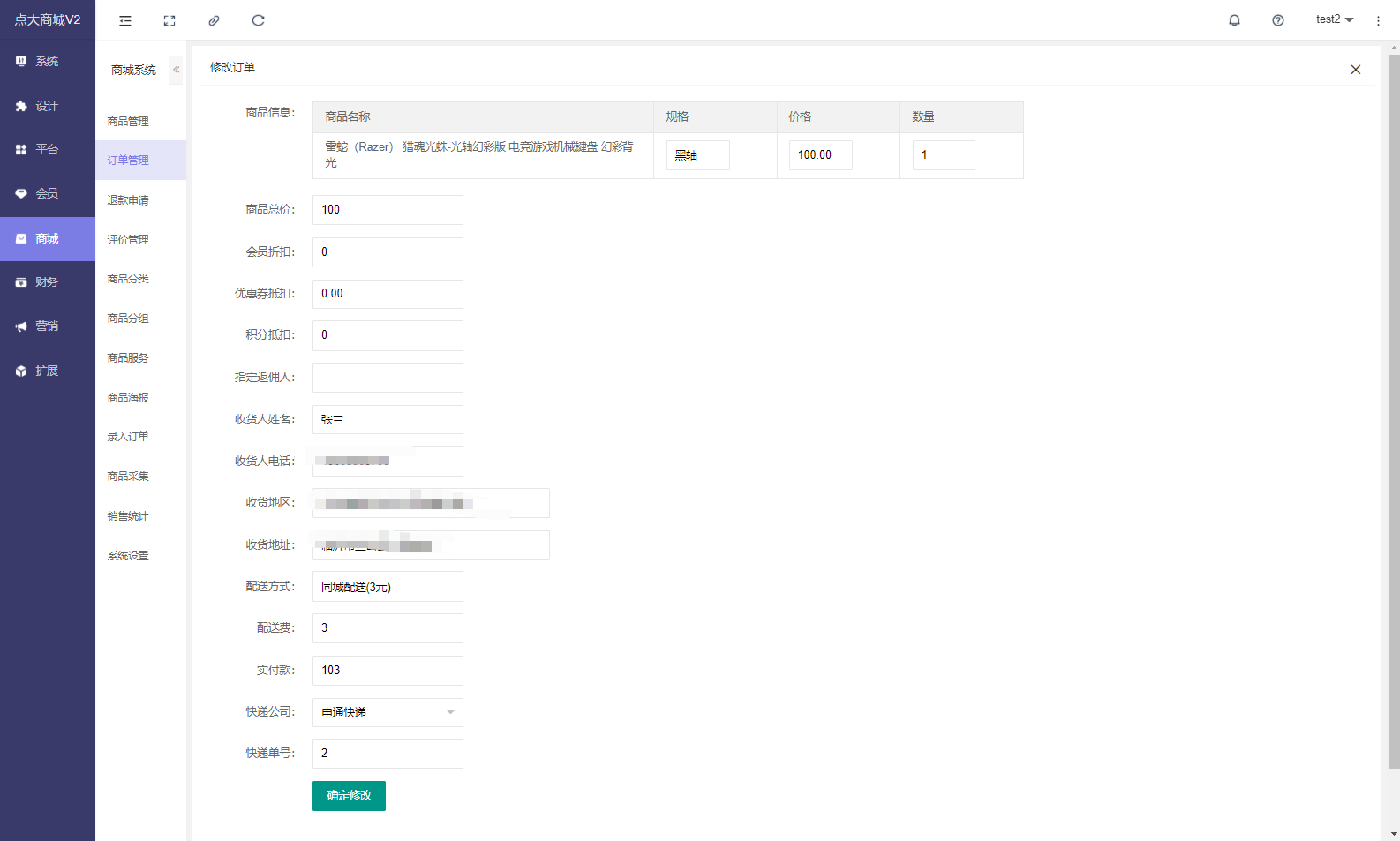Click the link icon in top toolbar

pos(214,20)
